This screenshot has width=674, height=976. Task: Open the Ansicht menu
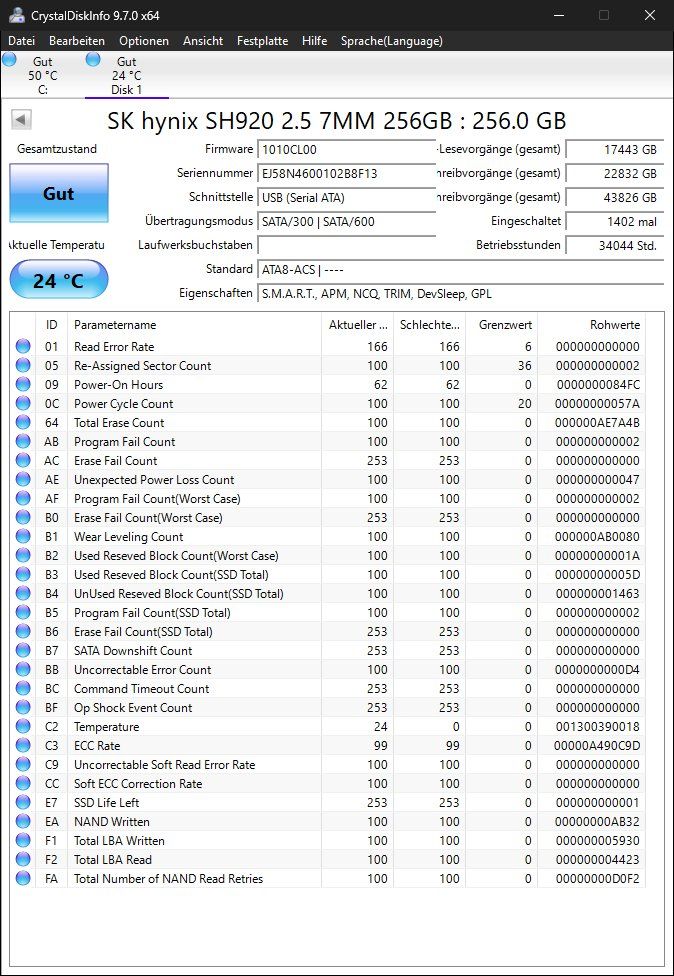(203, 41)
